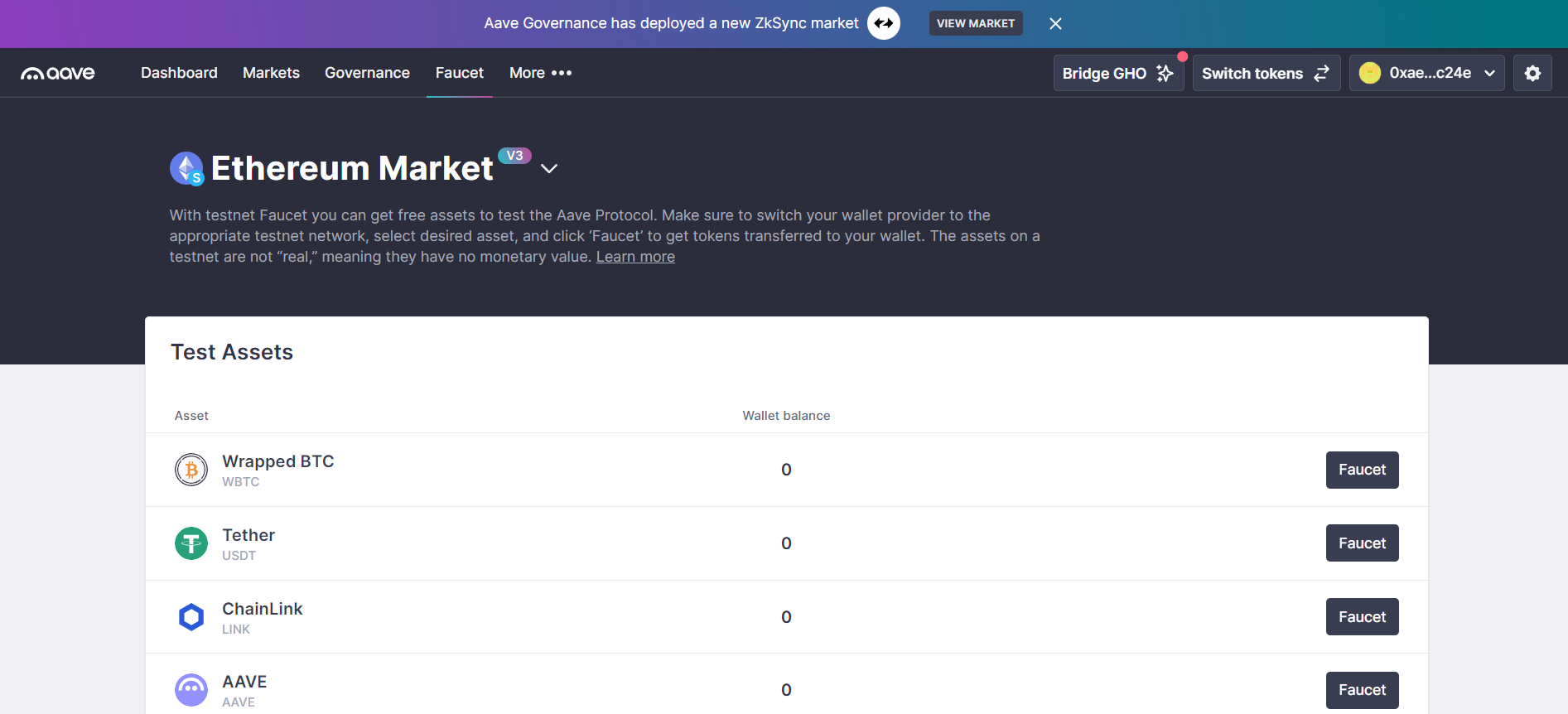Click the 'USDT' ticker label
This screenshot has height=714, width=1568.
click(x=239, y=556)
